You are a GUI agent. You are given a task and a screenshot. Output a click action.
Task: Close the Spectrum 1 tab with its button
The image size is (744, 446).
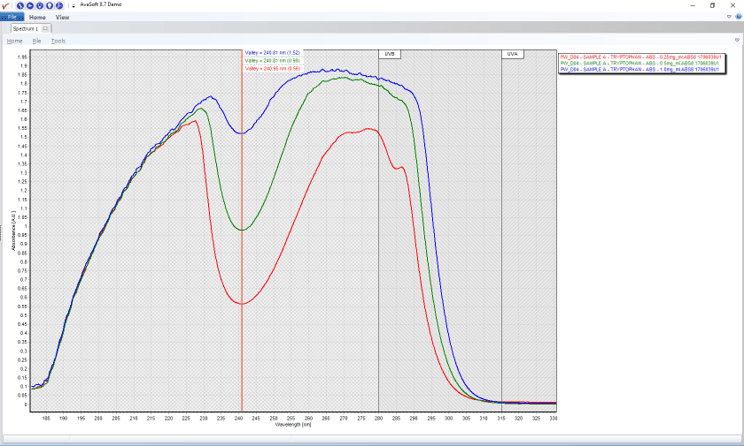(x=46, y=28)
